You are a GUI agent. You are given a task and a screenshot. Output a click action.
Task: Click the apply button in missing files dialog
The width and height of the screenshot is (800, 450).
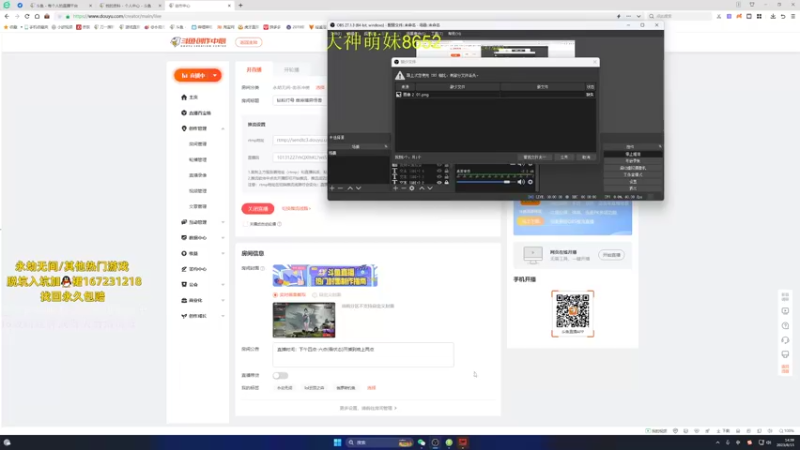click(564, 157)
